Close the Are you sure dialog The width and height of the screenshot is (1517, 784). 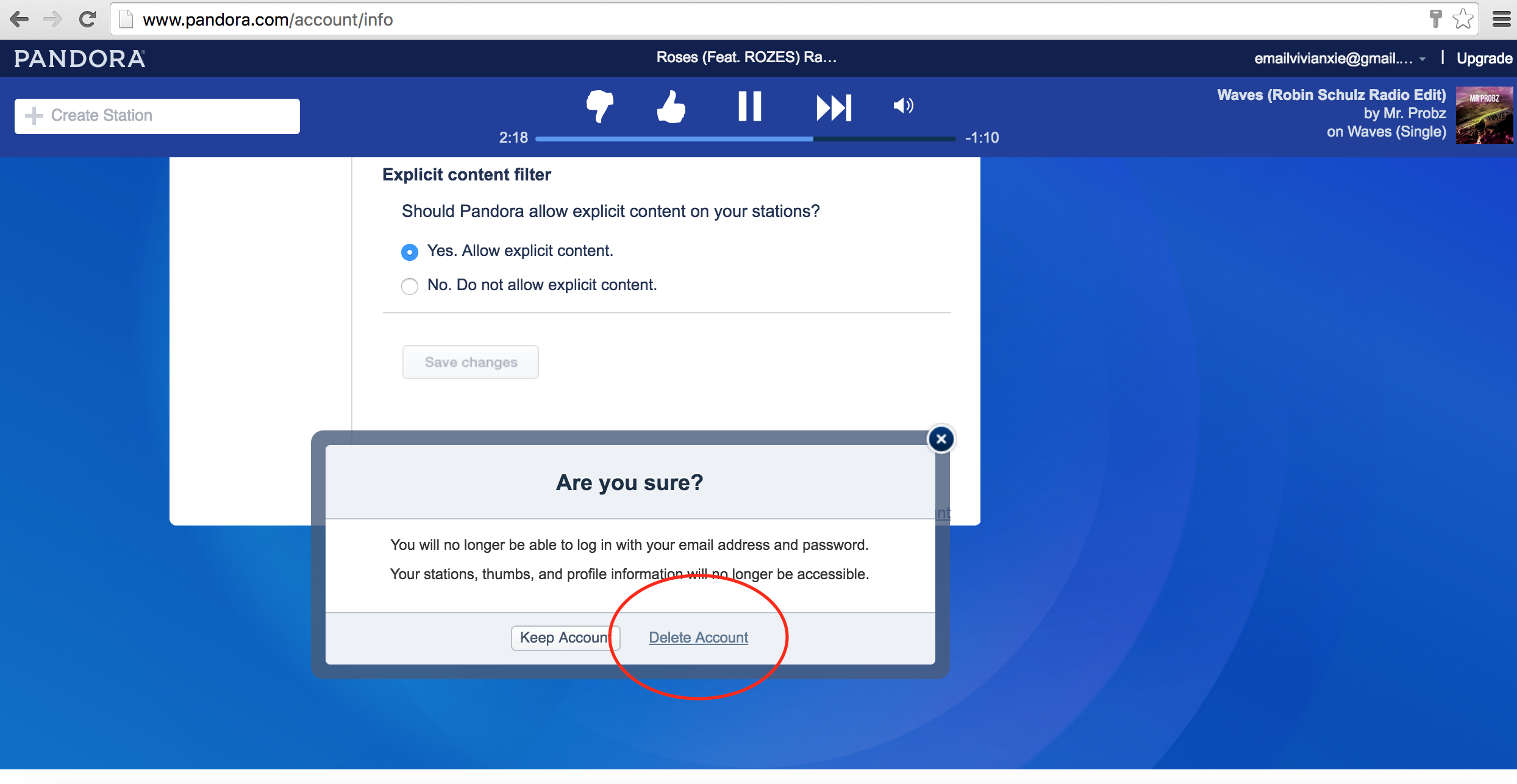(941, 439)
